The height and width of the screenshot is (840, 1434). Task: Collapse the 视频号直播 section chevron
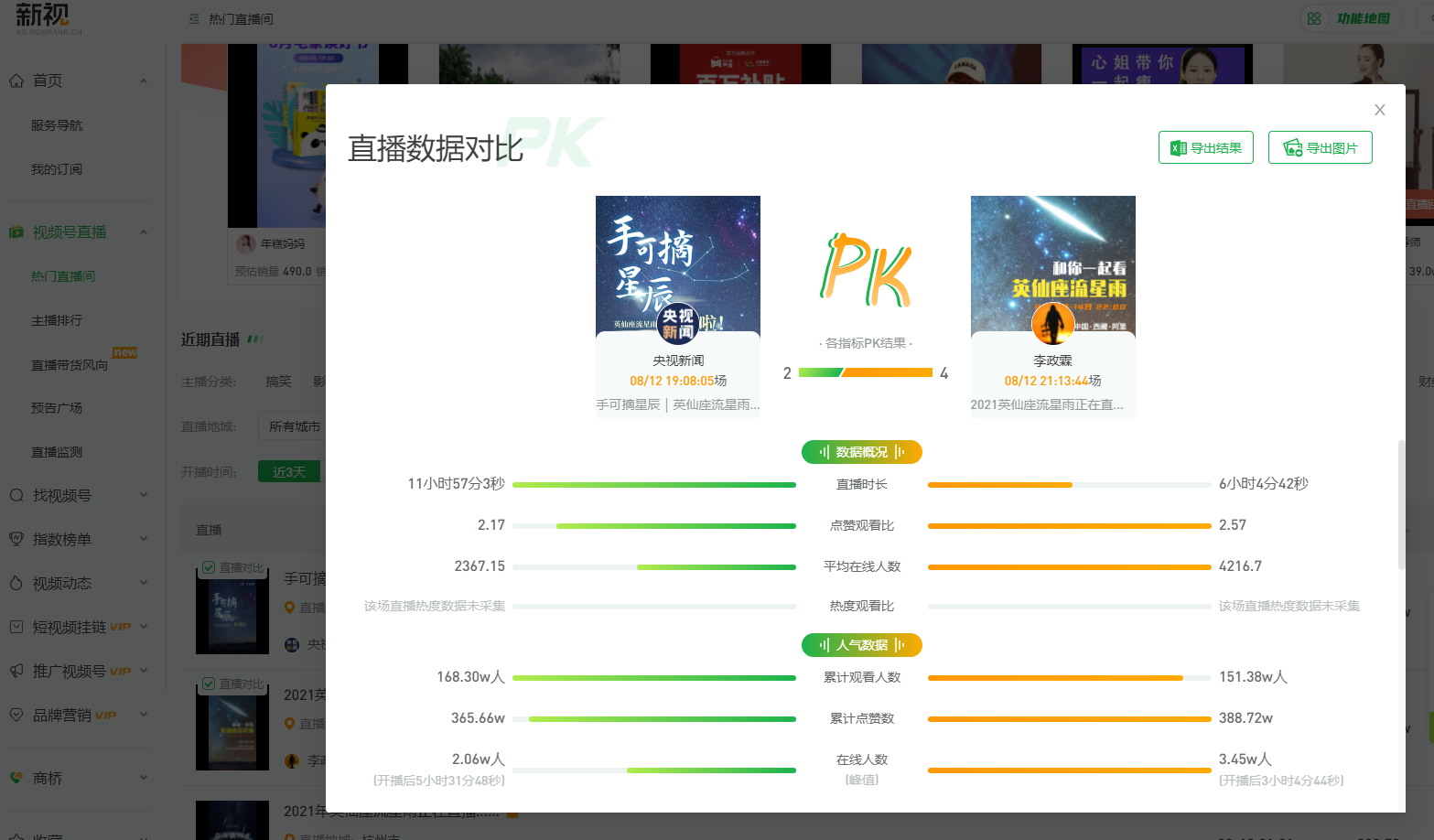click(144, 232)
